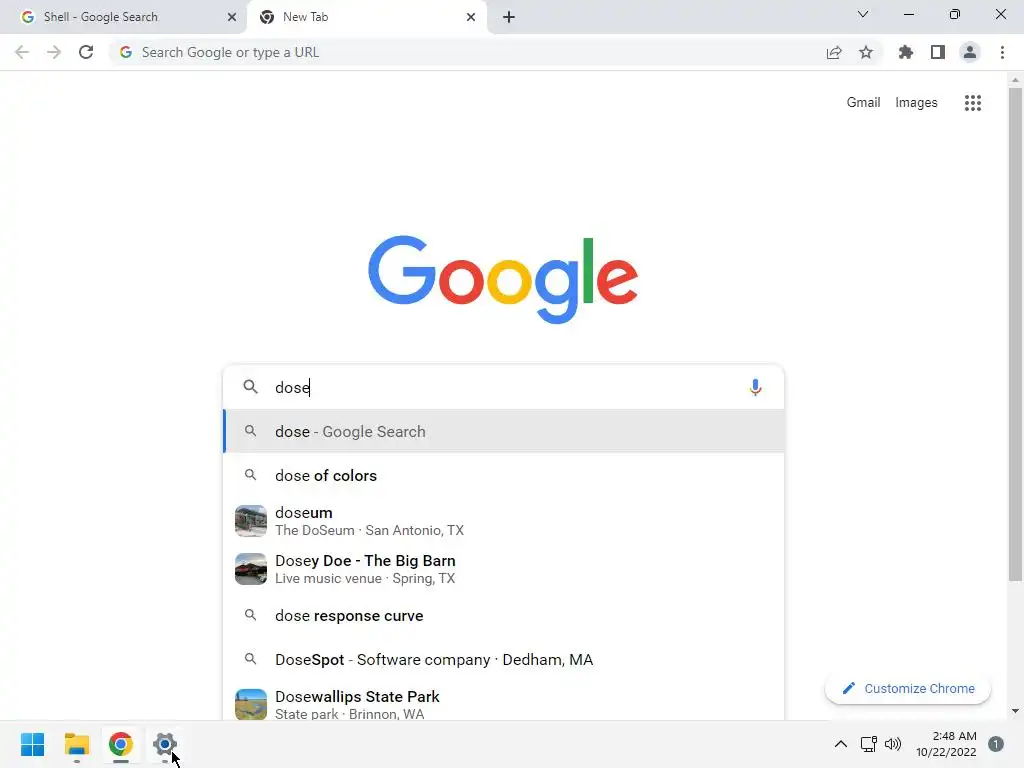Open the Google apps grid
Screen dimensions: 1024x768
coord(972,103)
